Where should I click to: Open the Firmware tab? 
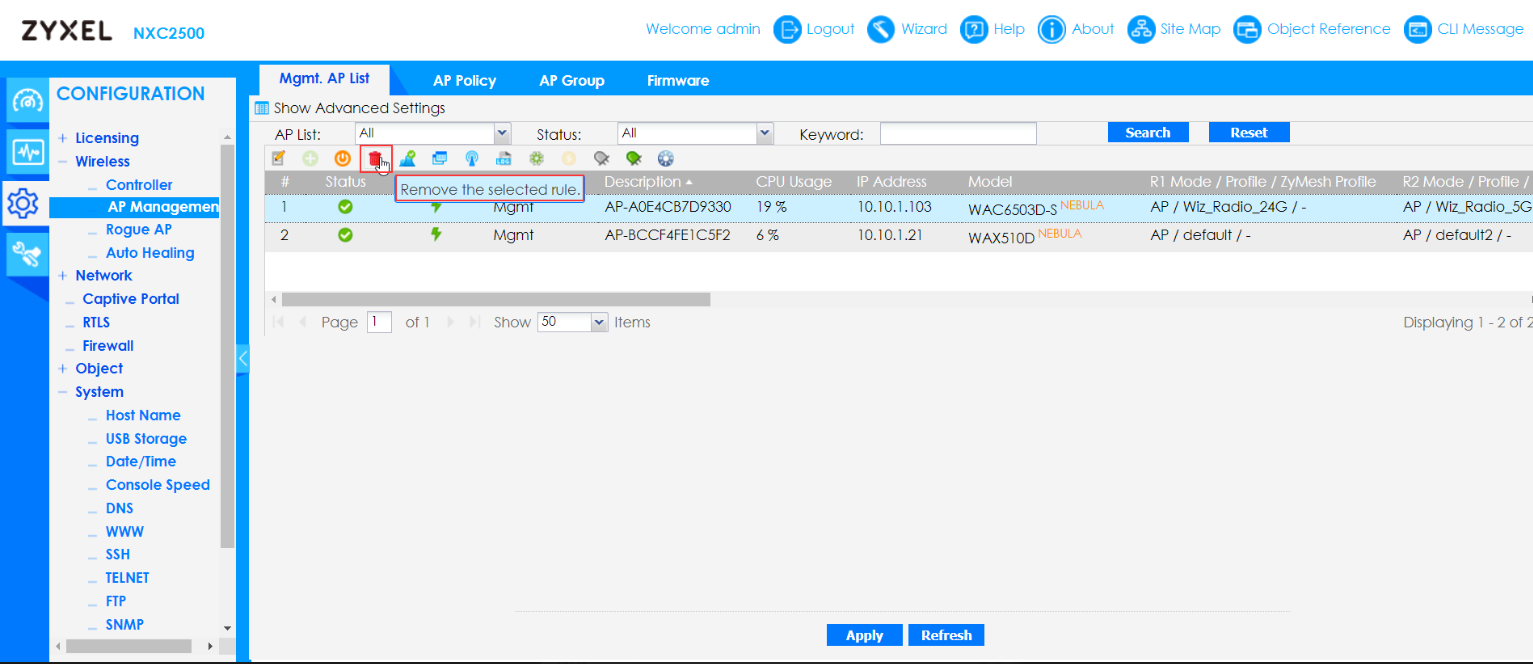[x=677, y=80]
